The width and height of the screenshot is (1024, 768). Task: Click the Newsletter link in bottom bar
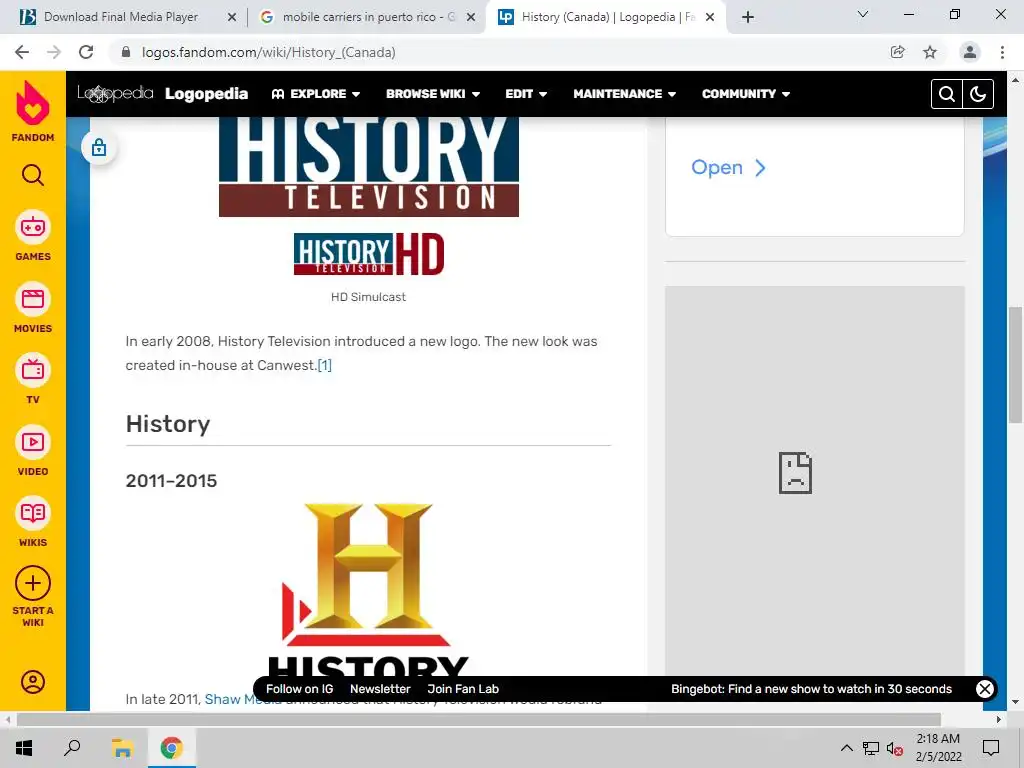[x=380, y=689]
